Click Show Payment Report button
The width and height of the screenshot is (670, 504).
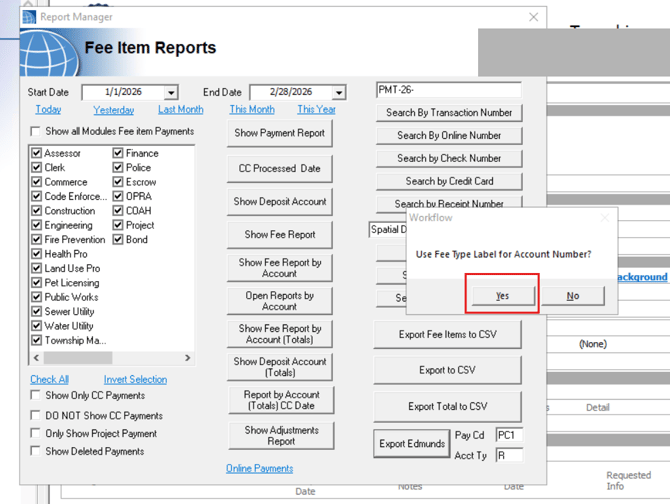click(x=279, y=133)
